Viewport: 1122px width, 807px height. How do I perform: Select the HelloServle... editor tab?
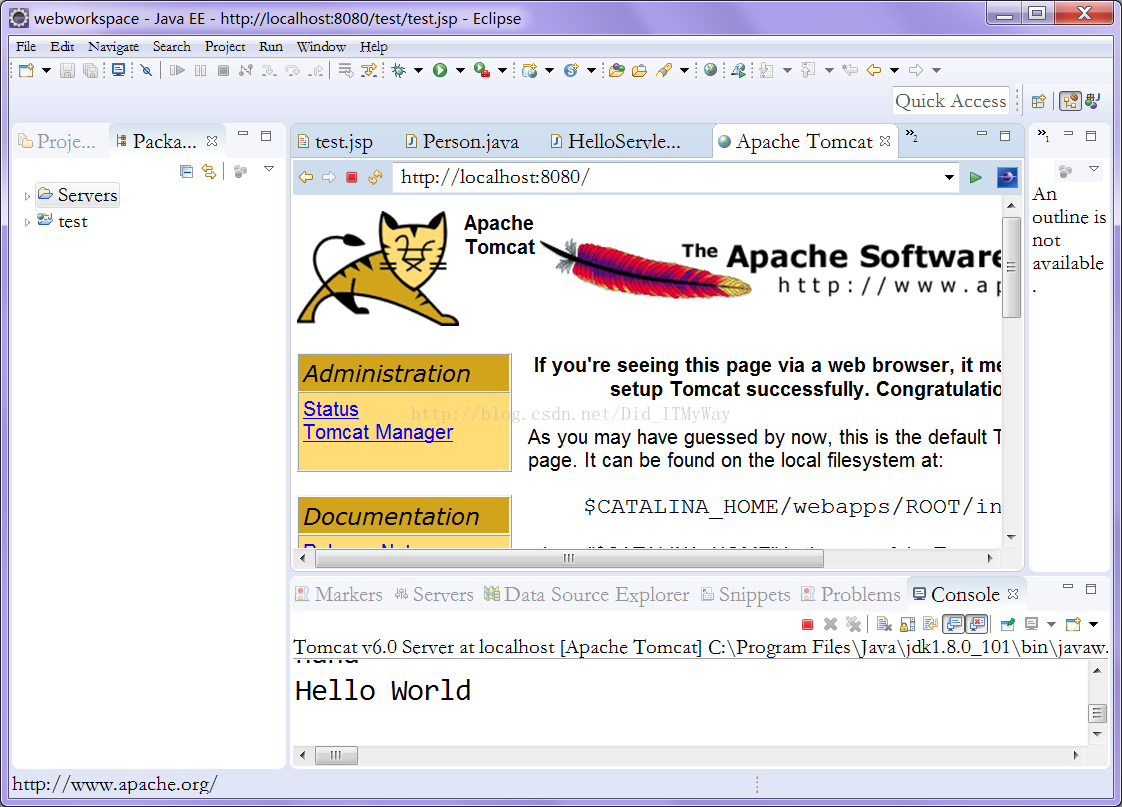point(617,142)
